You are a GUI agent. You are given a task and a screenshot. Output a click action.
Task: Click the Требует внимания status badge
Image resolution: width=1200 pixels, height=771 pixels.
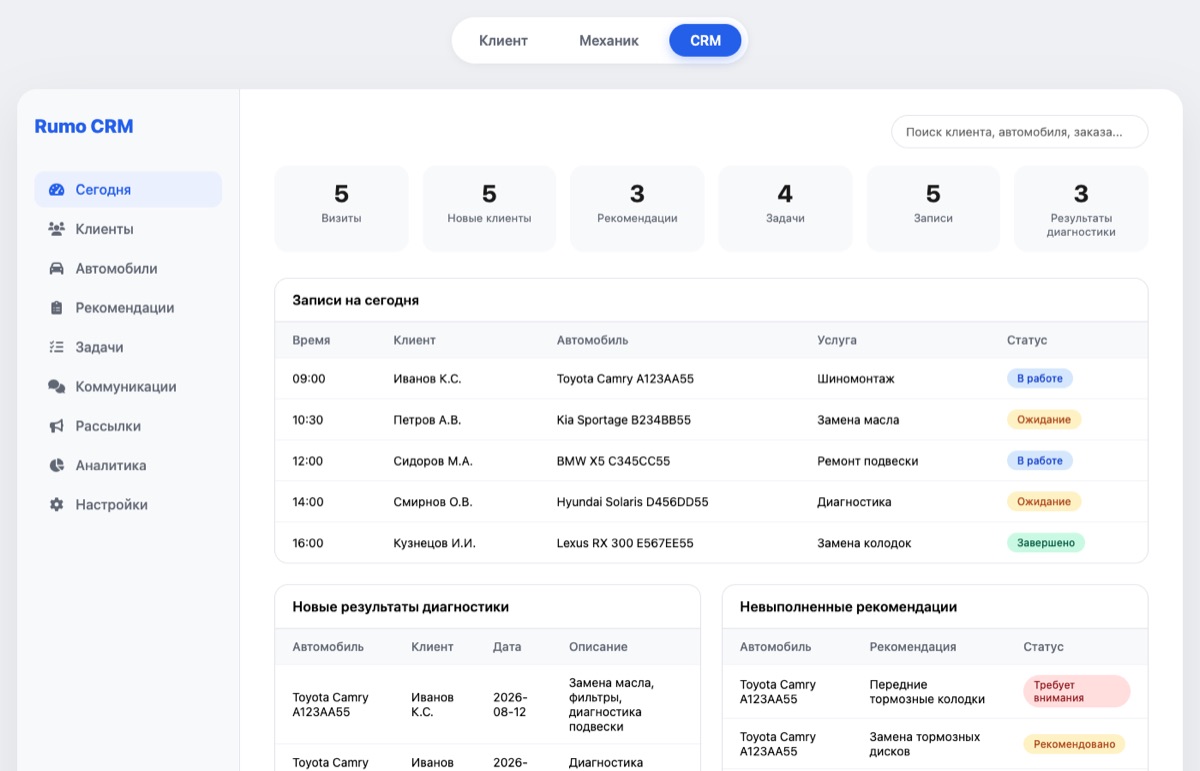1076,692
